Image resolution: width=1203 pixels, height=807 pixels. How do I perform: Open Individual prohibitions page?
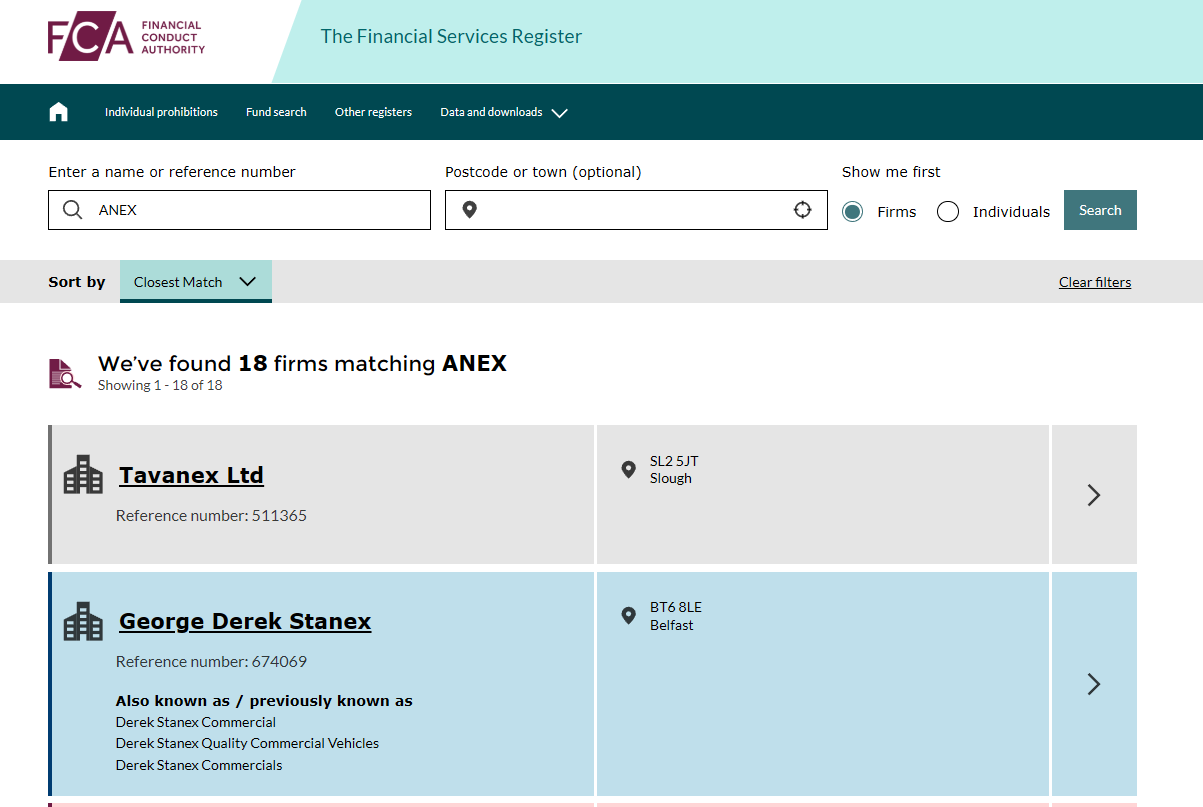[x=161, y=112]
